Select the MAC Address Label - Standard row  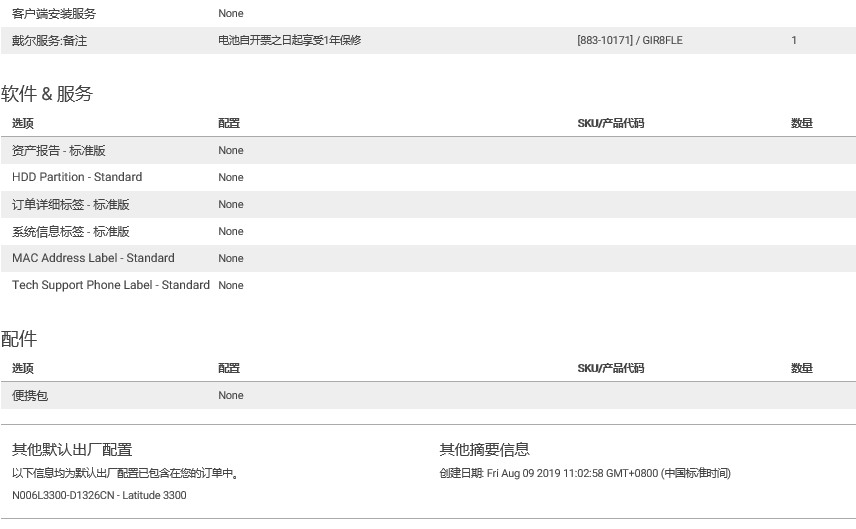(x=93, y=258)
